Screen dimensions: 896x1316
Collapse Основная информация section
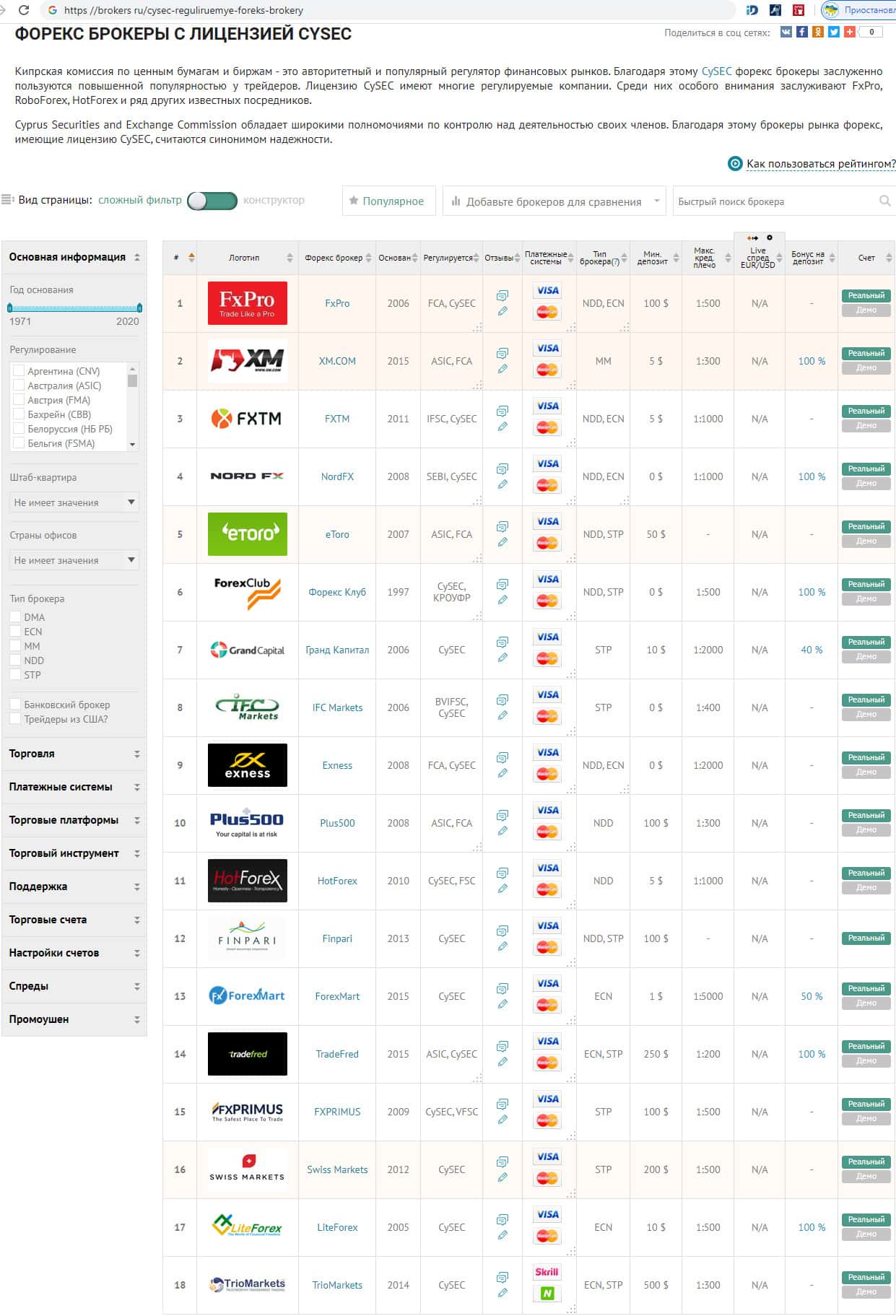[74, 257]
